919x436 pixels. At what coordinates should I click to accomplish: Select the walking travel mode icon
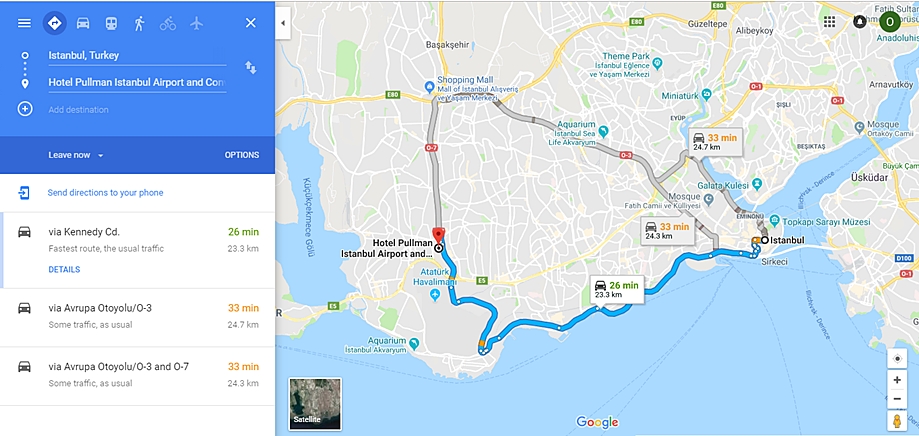139,23
